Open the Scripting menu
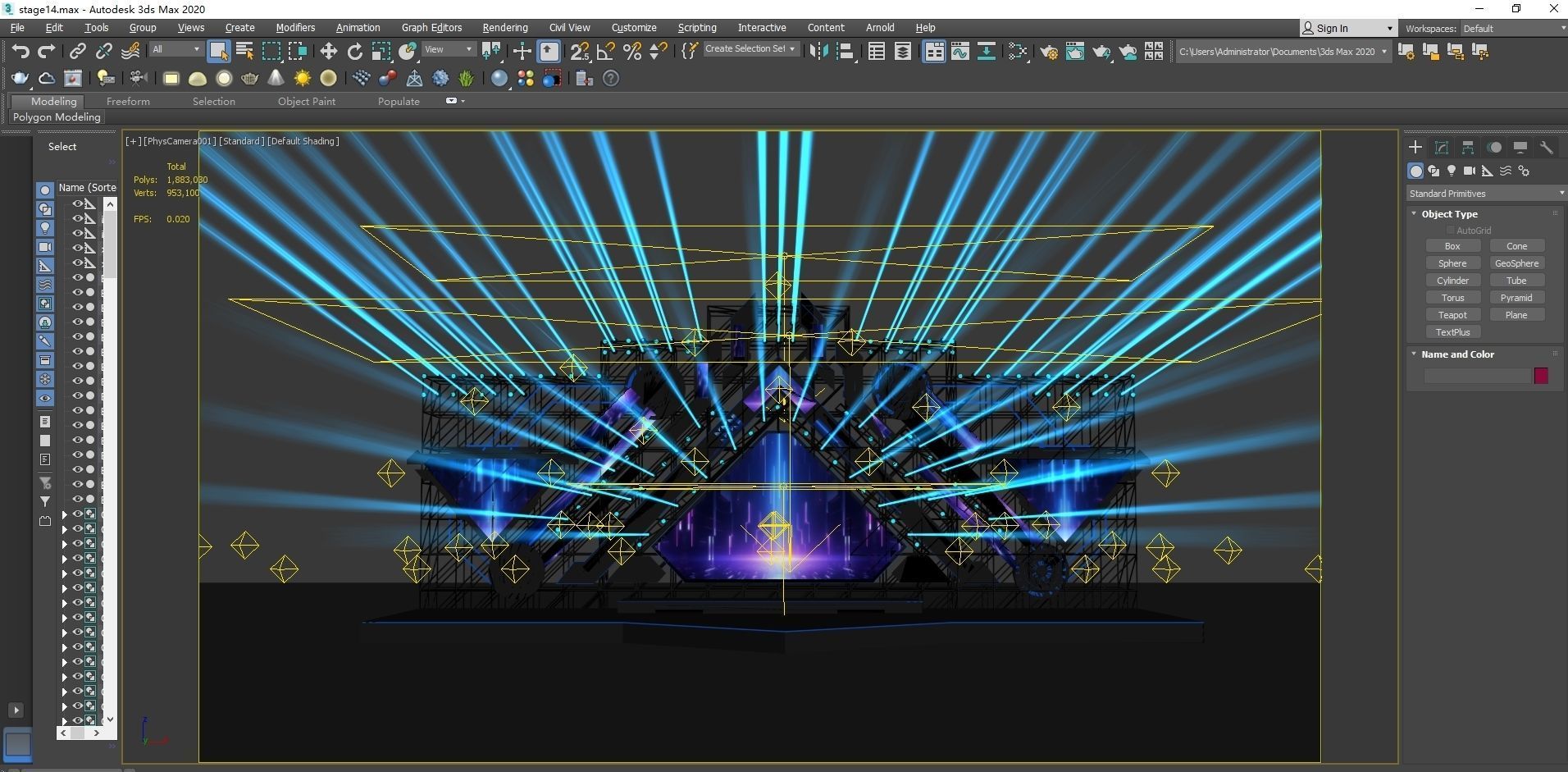The width and height of the screenshot is (1568, 772). coord(697,28)
